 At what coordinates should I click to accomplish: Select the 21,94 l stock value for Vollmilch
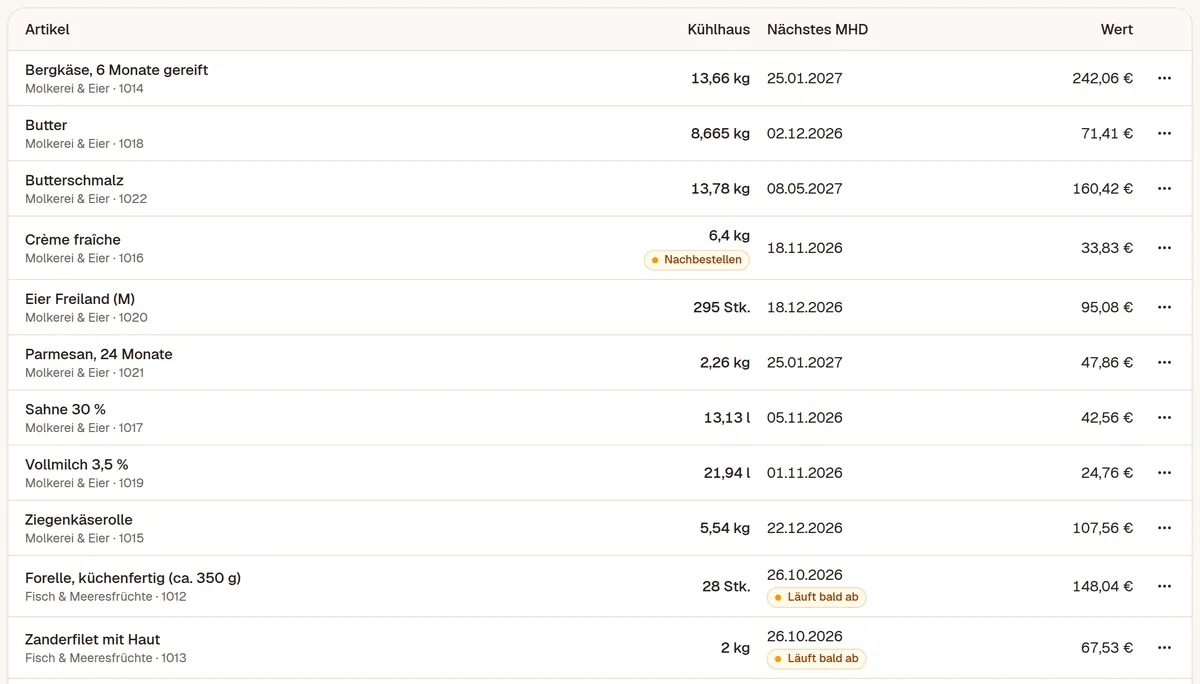pyautogui.click(x=727, y=472)
